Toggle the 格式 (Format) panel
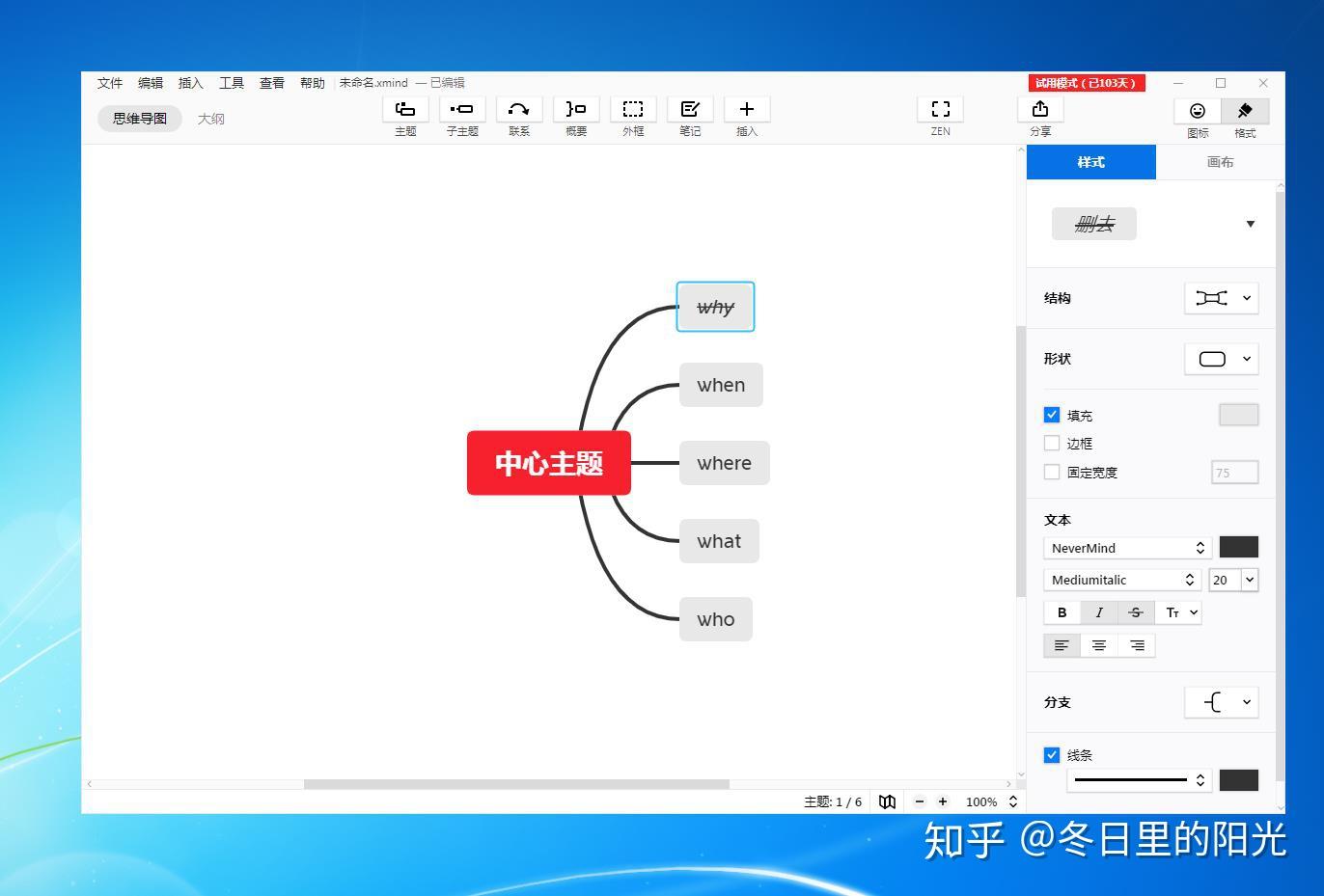The image size is (1324, 896). (x=1245, y=111)
